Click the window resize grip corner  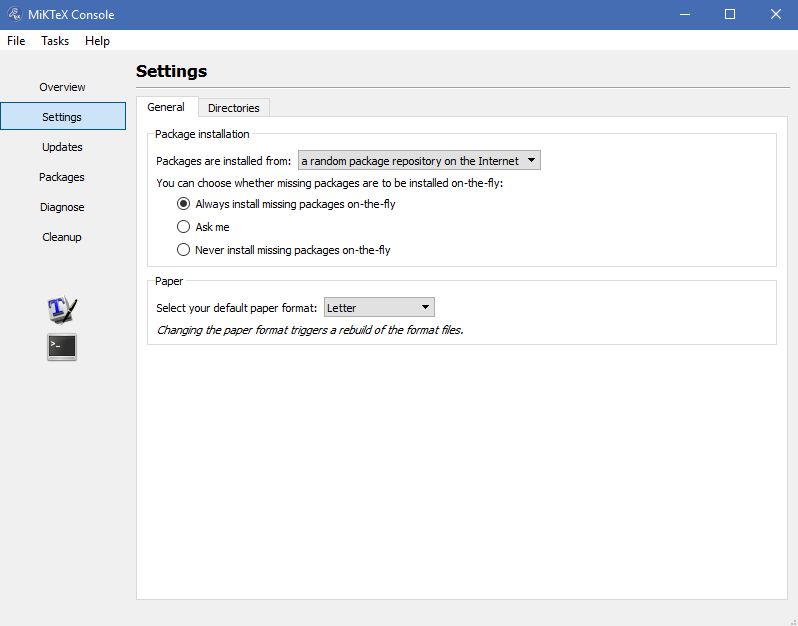792,620
